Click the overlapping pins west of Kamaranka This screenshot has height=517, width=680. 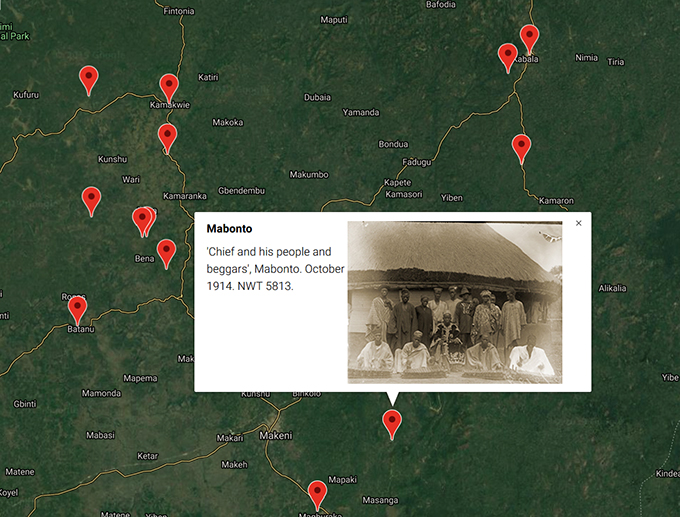point(144,220)
